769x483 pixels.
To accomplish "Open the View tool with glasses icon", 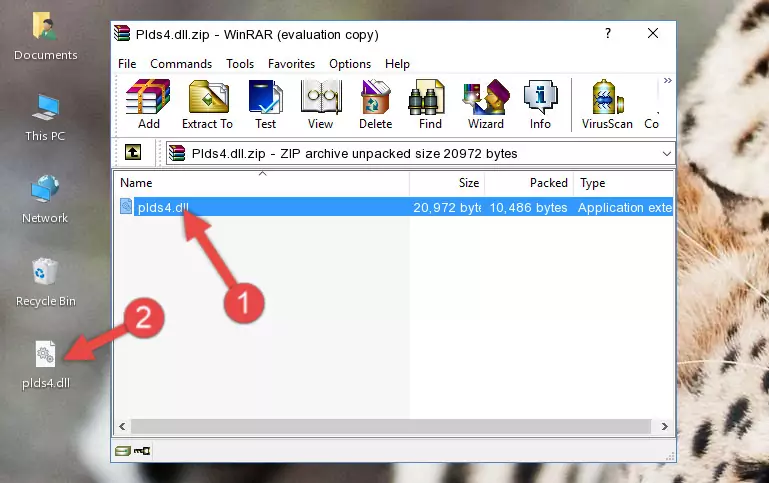I will point(321,104).
